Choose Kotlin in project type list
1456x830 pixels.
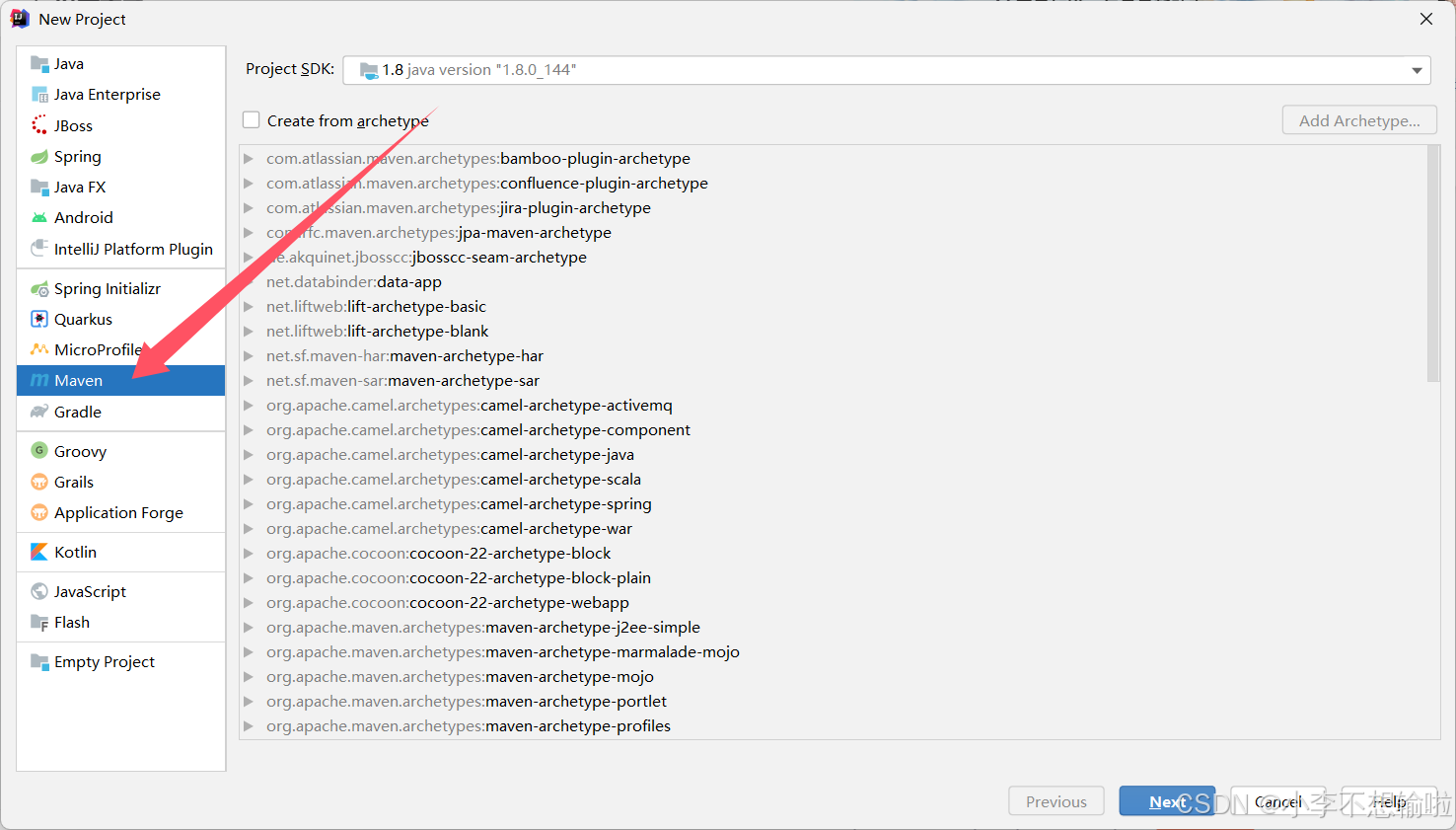pyautogui.click(x=121, y=552)
